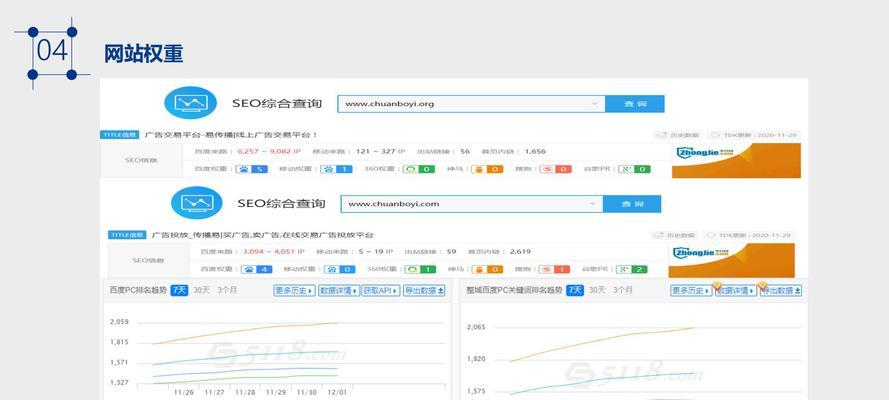Click 导出数据 in the 百度PC排名趋势 panel
This screenshot has width=889, height=400.
(424, 291)
